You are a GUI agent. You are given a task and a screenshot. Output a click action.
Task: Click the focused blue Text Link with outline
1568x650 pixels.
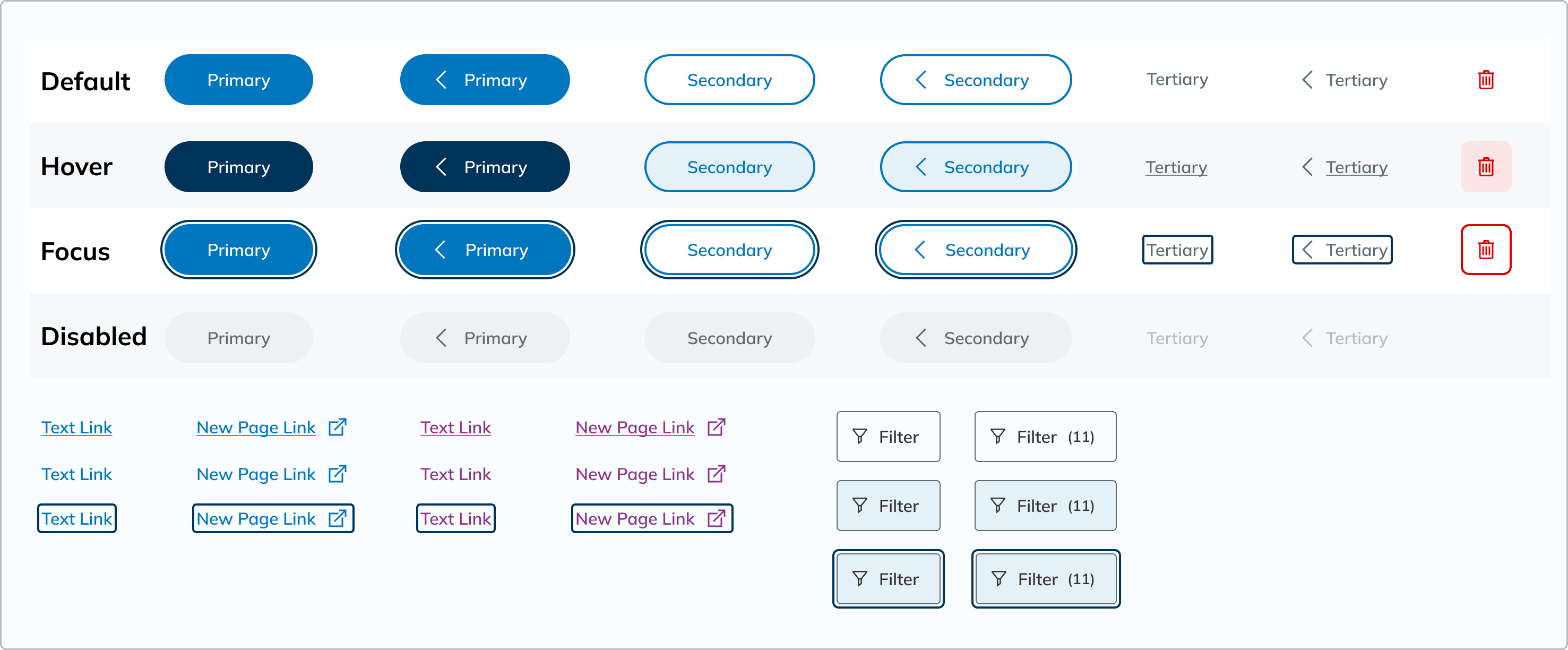point(76,518)
